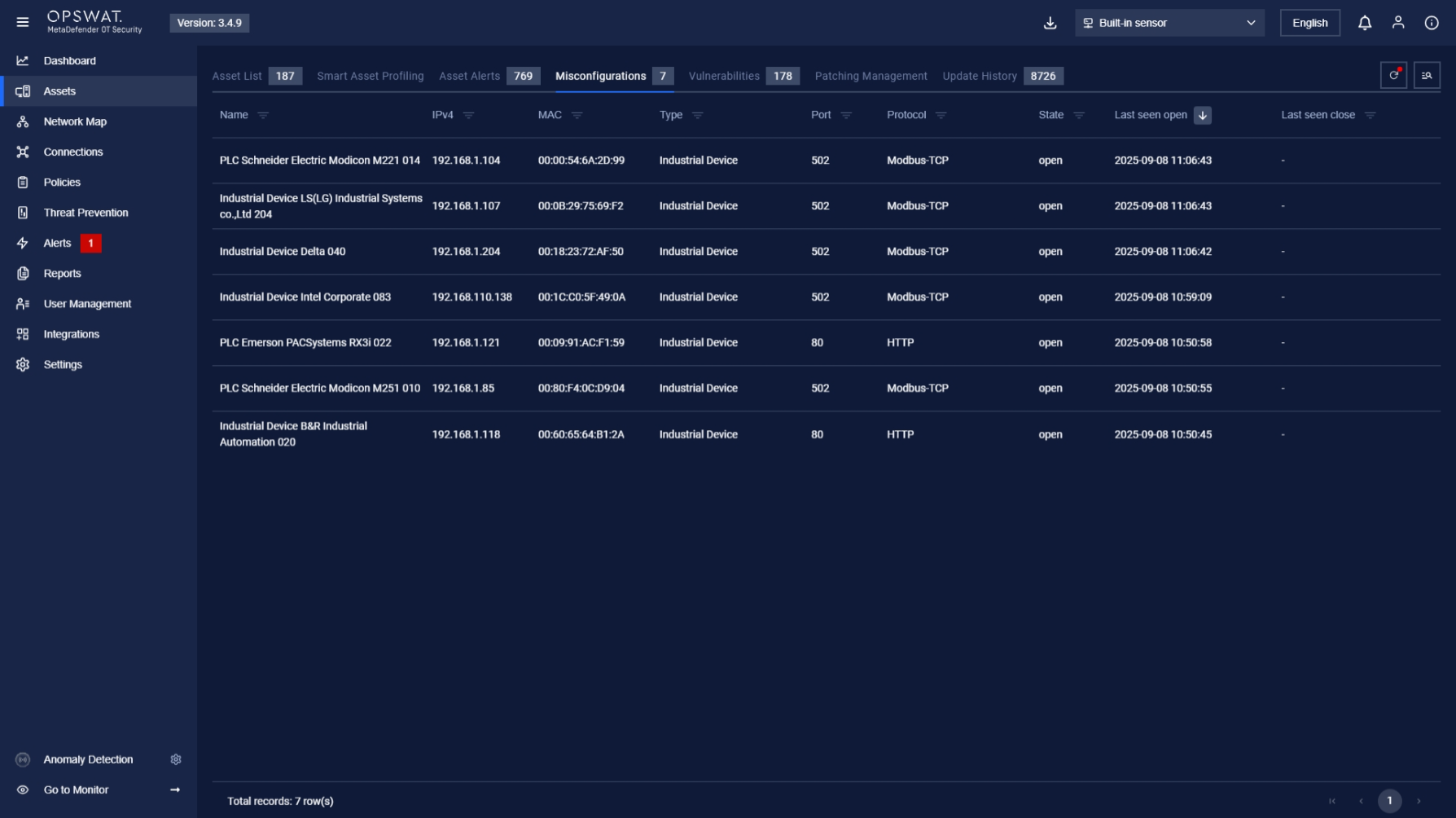Filter the Last seen close column
This screenshot has height=818, width=1456.
(x=1370, y=116)
